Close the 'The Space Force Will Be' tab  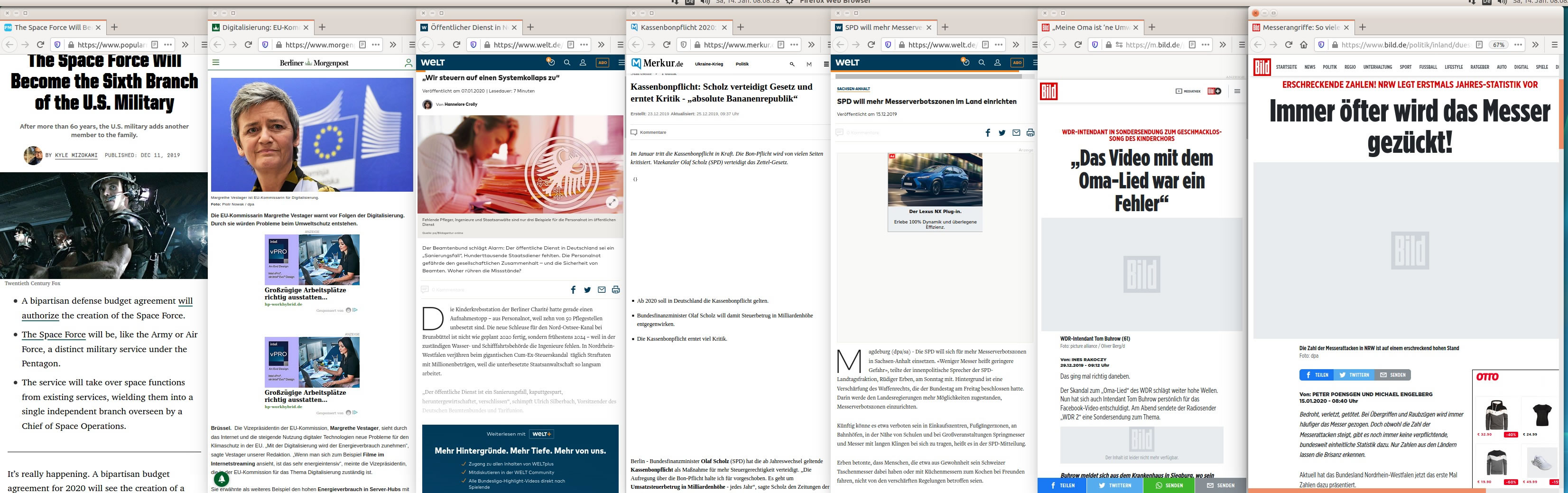point(98,28)
